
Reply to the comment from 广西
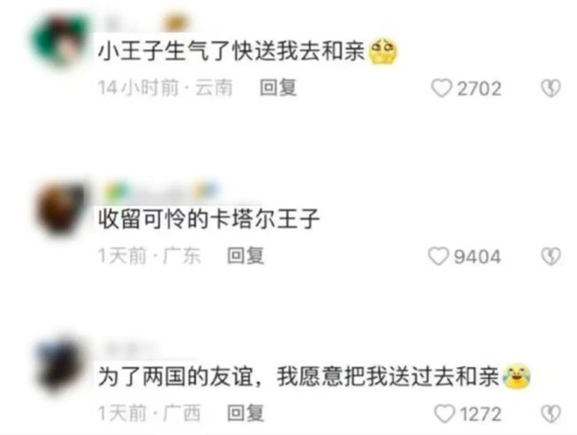tap(245, 413)
